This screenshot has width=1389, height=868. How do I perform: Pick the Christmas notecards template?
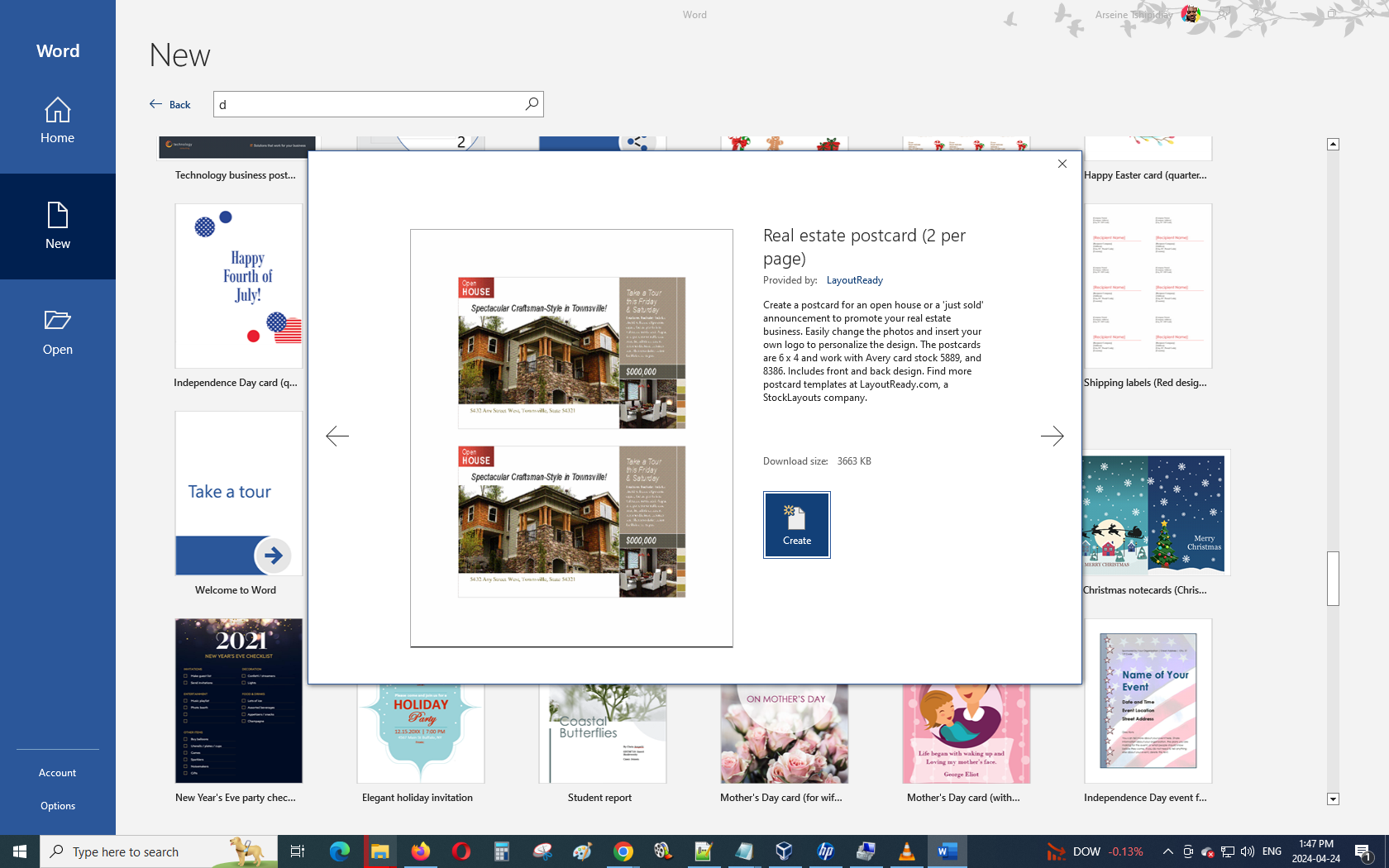1156,513
